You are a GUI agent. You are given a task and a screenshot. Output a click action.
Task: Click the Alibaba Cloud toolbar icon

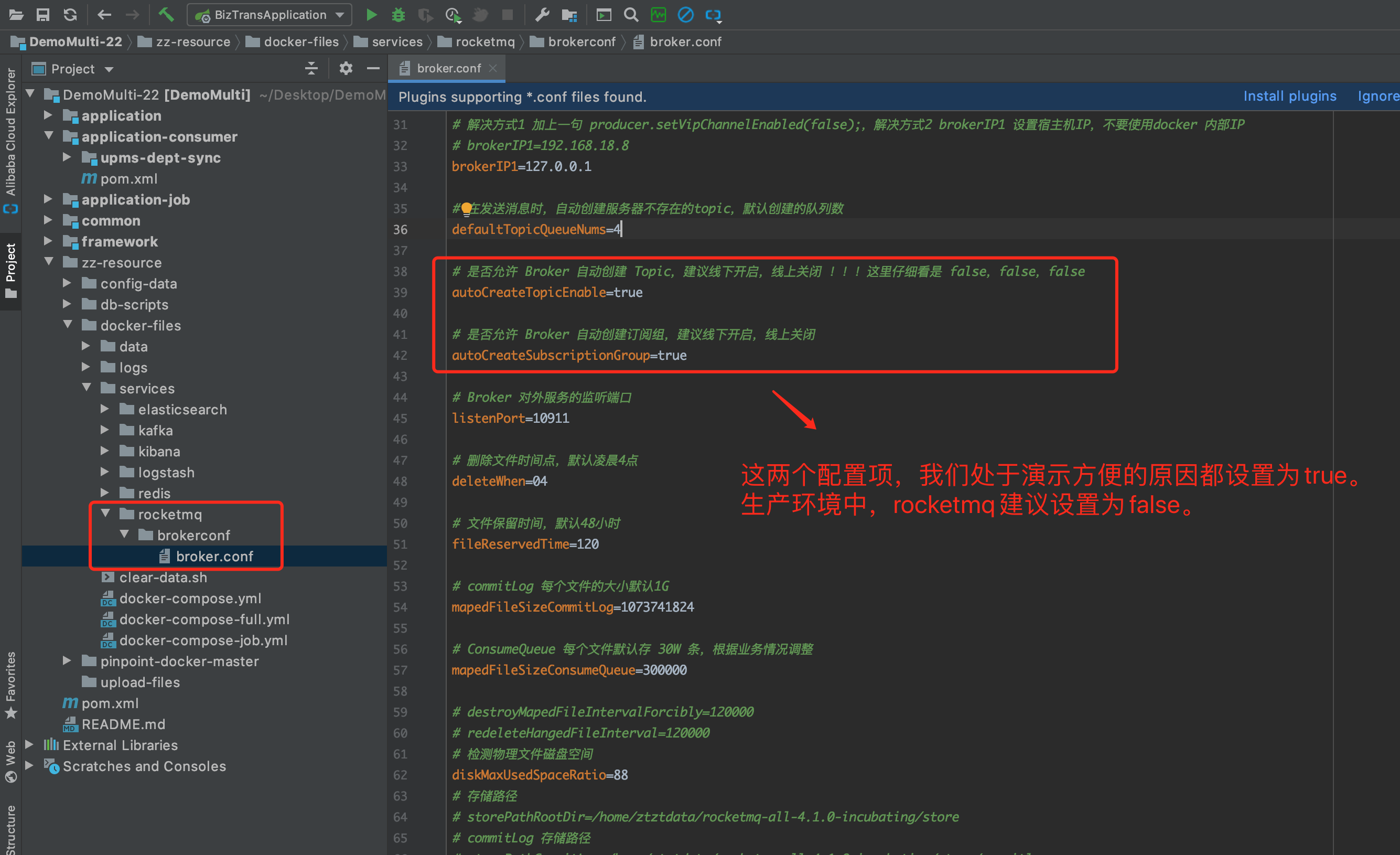(x=713, y=15)
